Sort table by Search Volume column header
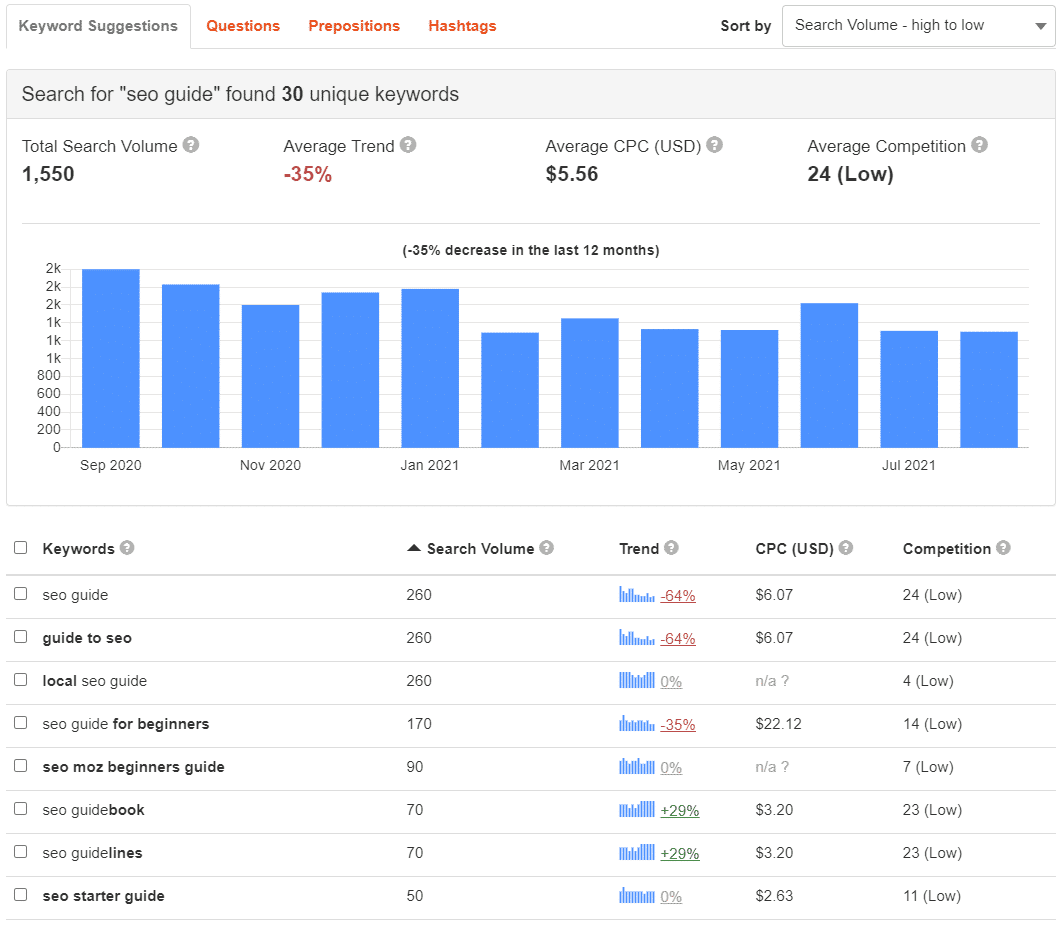Image resolution: width=1062 pixels, height=926 pixels. click(480, 548)
